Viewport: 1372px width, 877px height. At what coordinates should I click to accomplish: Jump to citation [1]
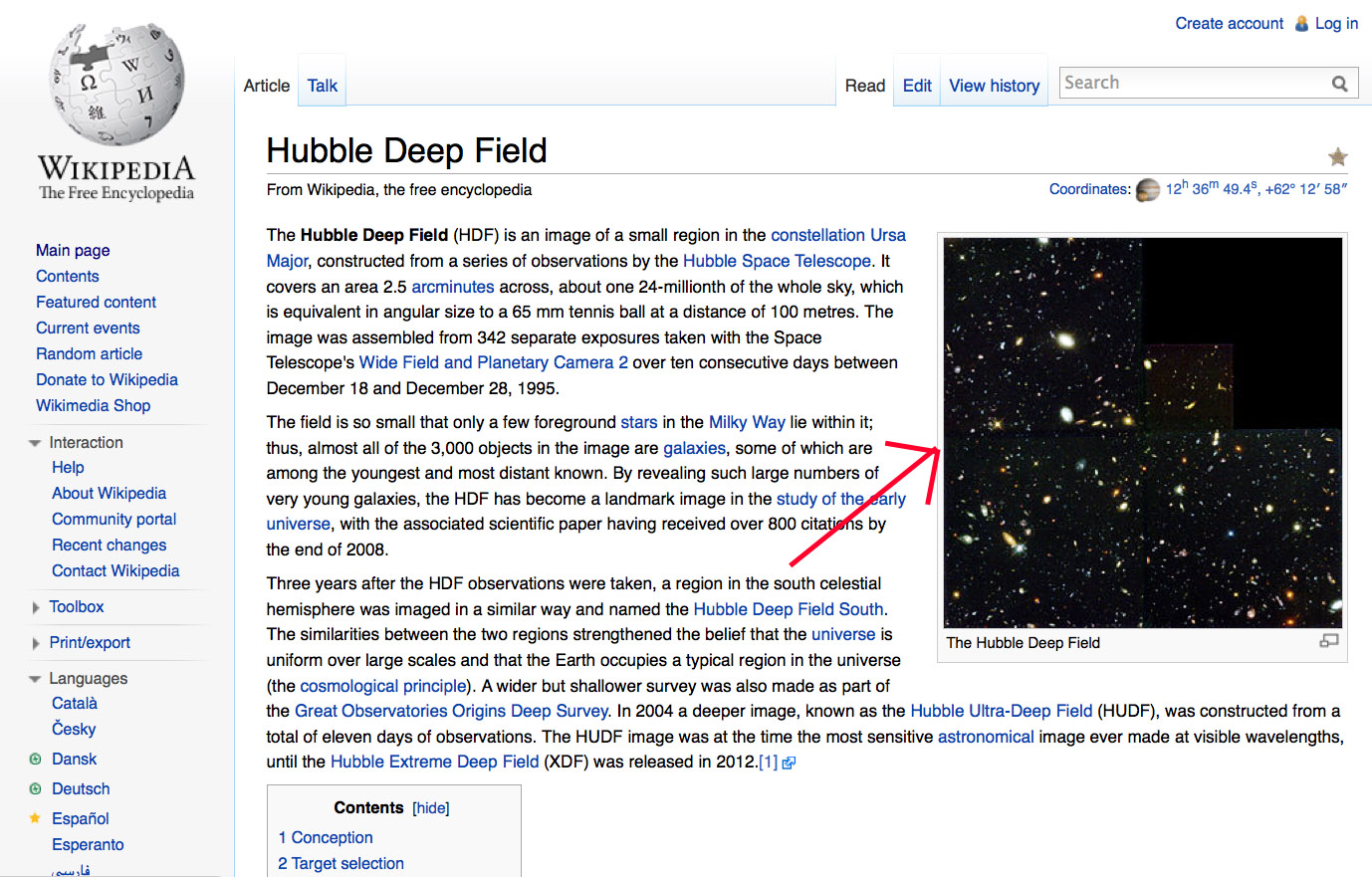point(768,763)
